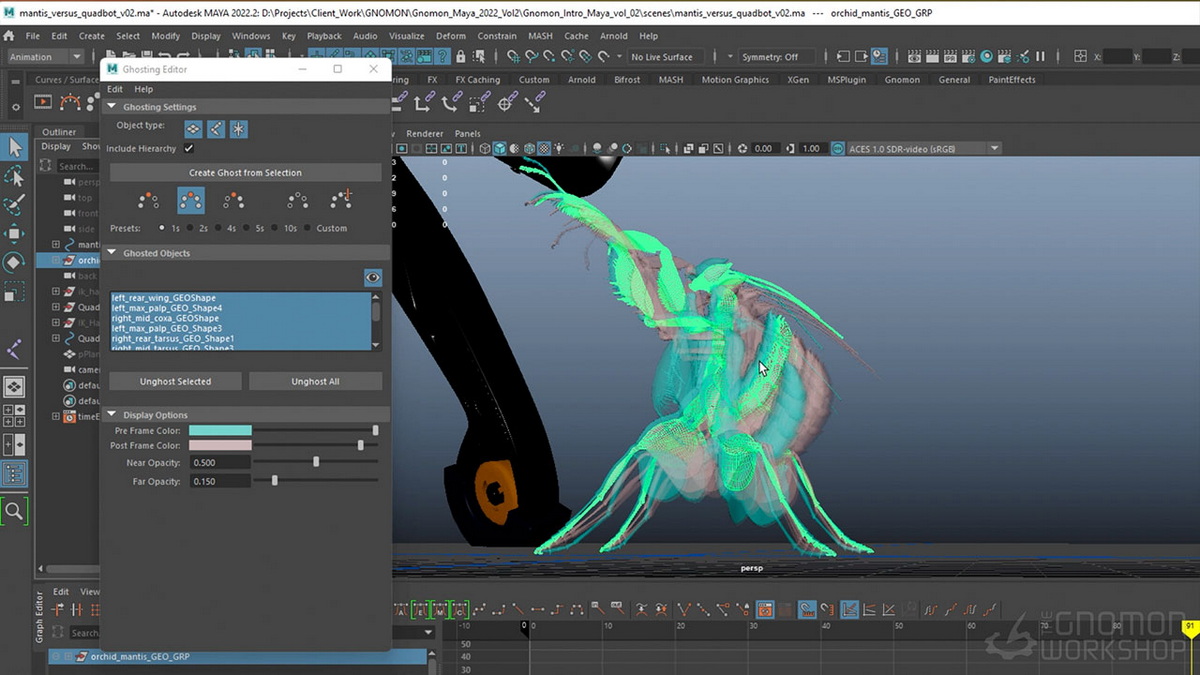Image resolution: width=1200 pixels, height=675 pixels.
Task: Click the Unghost Selected button
Action: pos(175,381)
